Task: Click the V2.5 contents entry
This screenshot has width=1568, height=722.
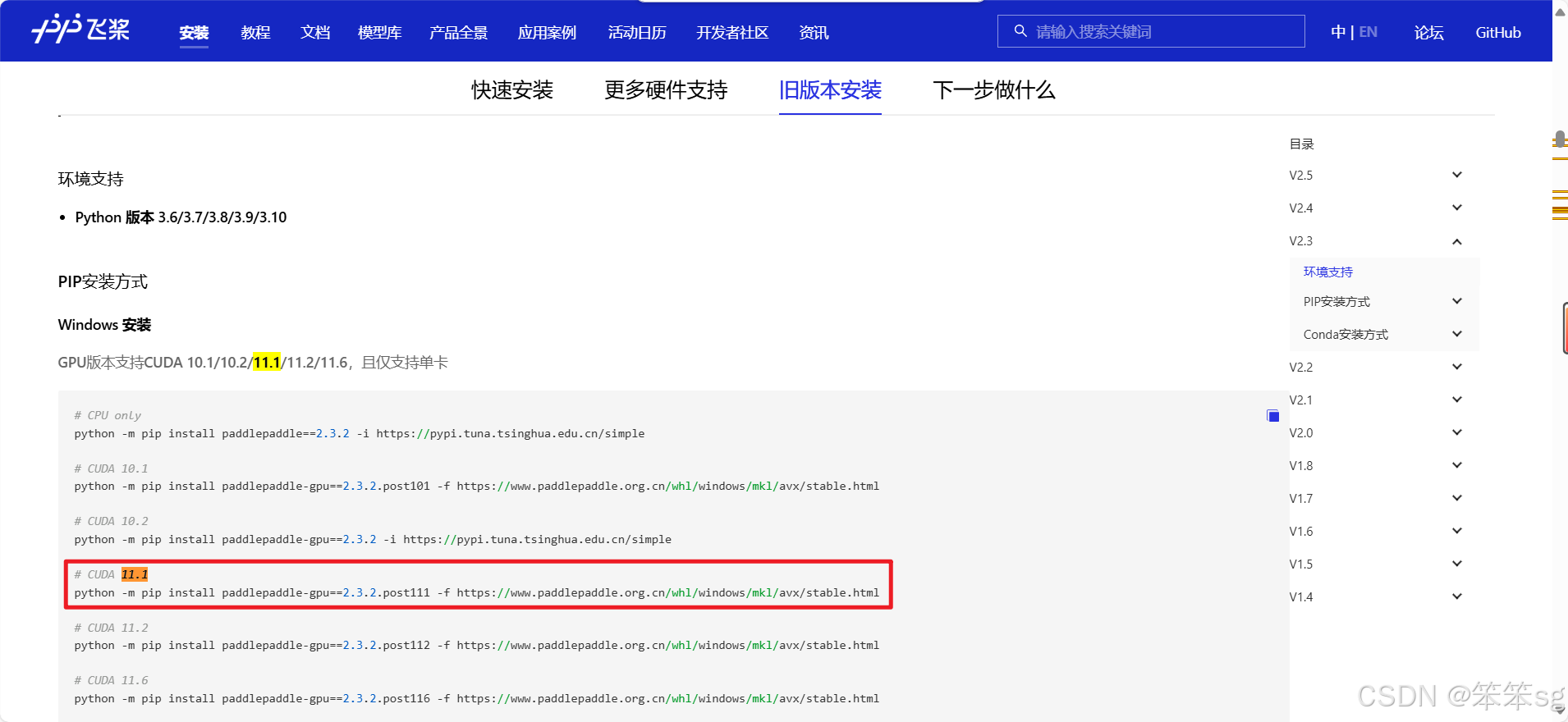Action: [x=1300, y=175]
